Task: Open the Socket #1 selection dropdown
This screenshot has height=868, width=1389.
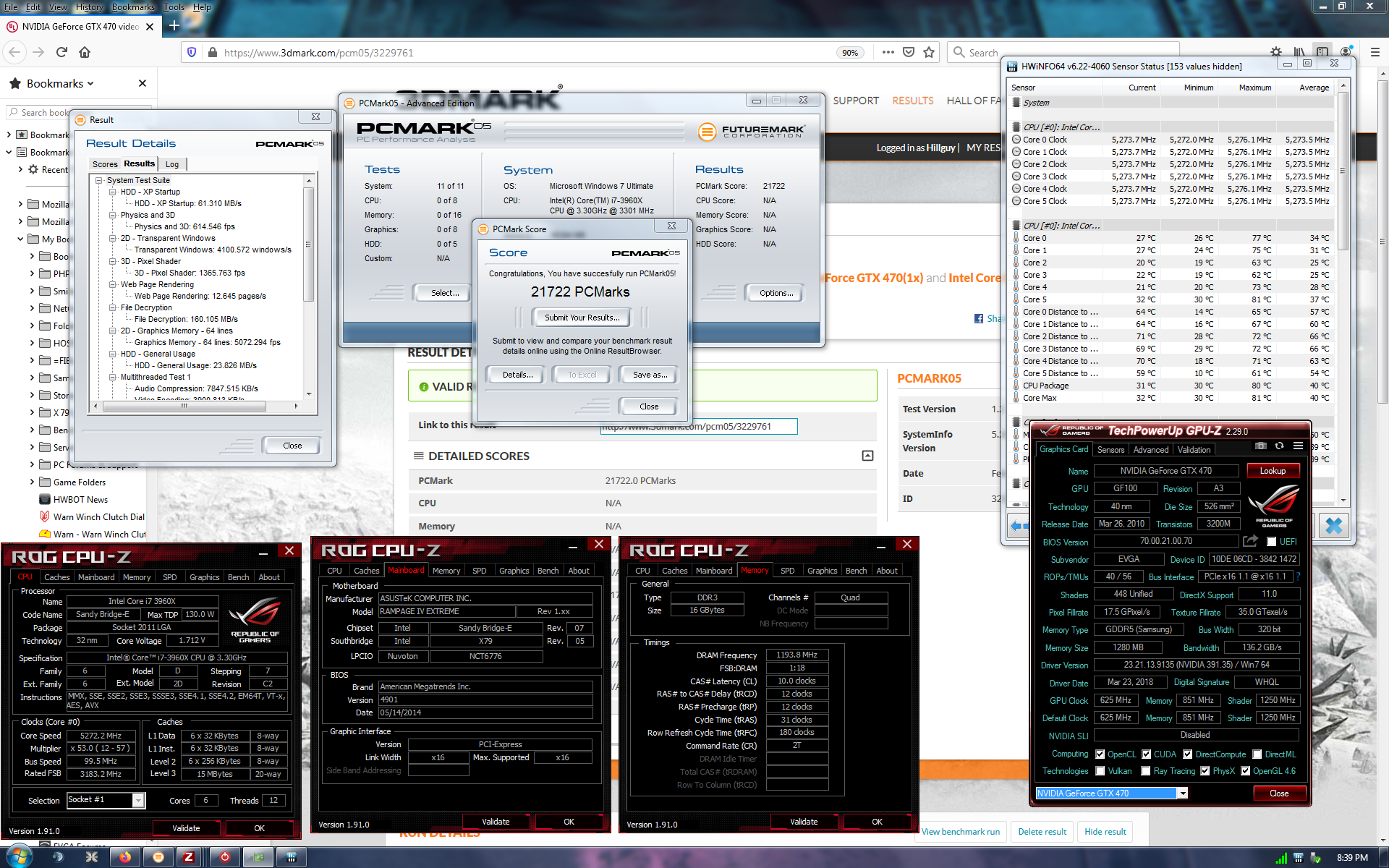Action: pyautogui.click(x=137, y=800)
